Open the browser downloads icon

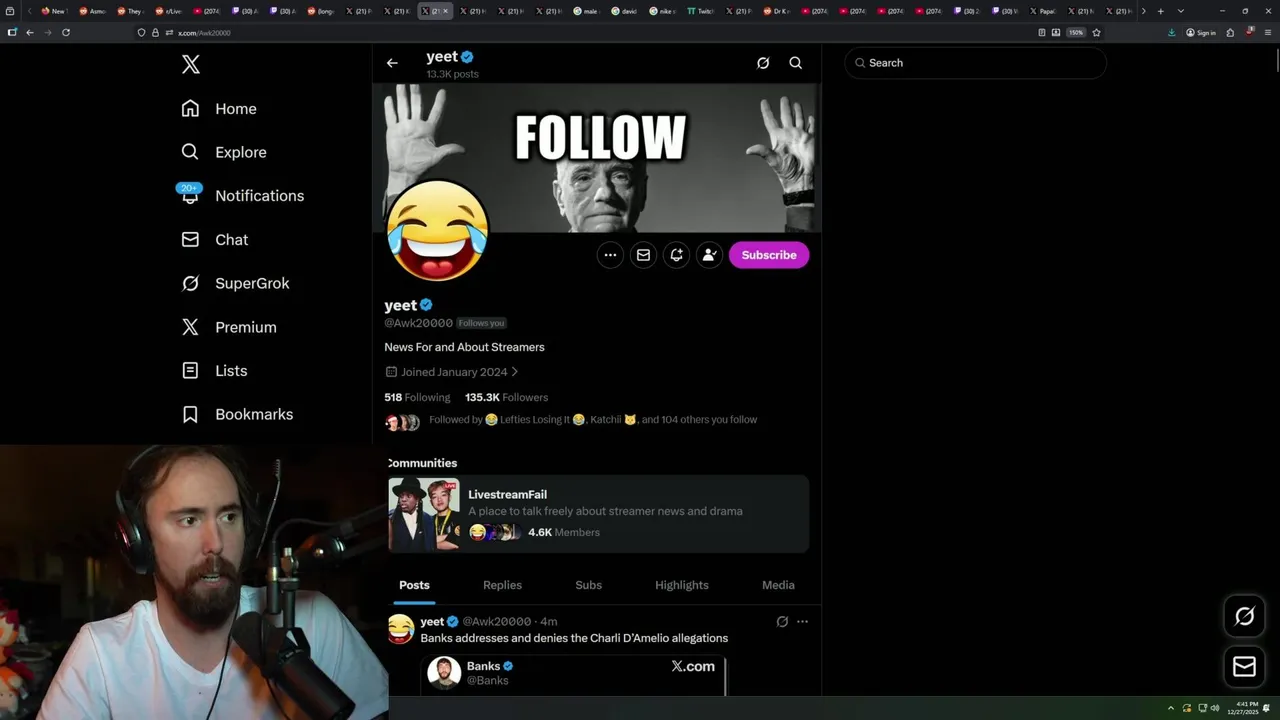click(x=1172, y=32)
